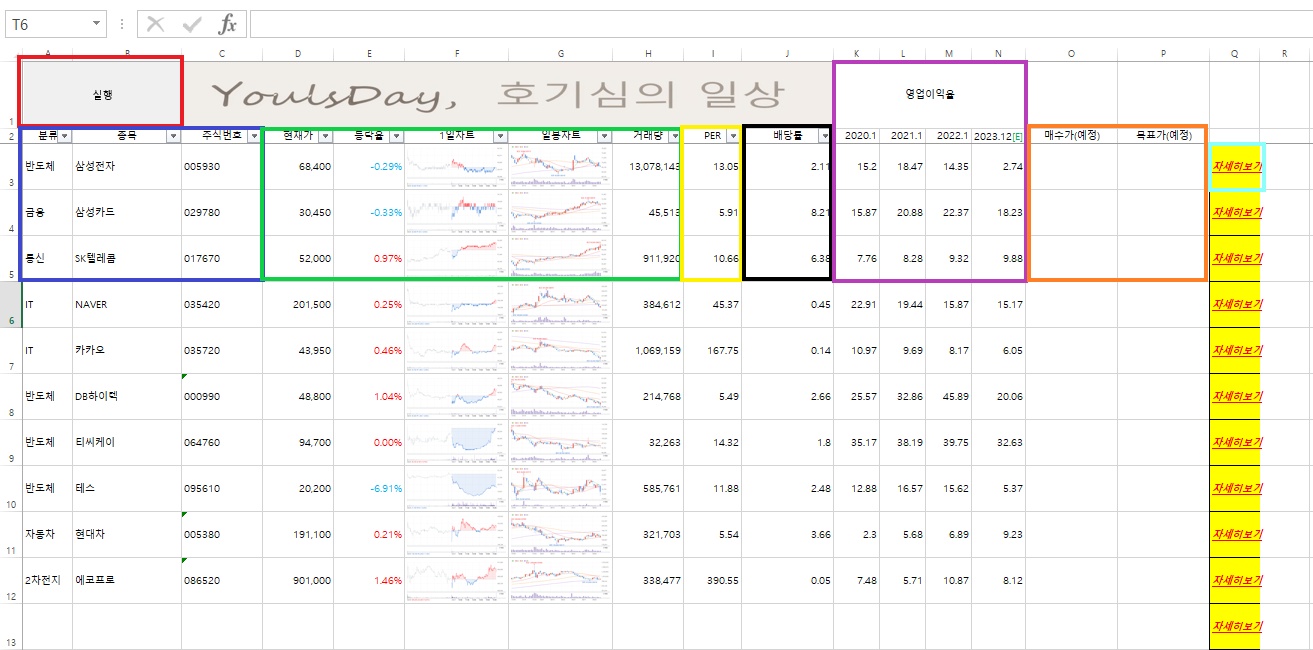This screenshot has height=650, width=1313.
Task: Open the 등락율 filter dropdown
Action: 396,136
